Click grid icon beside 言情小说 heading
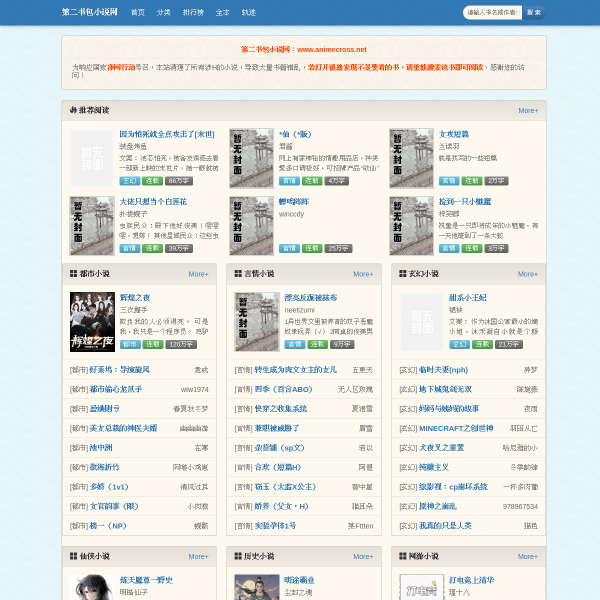 tap(238, 274)
